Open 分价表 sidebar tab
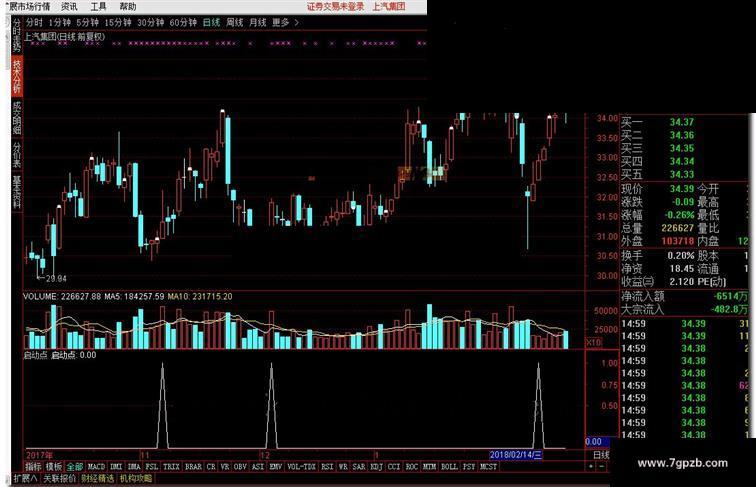The image size is (756, 487). (17, 155)
